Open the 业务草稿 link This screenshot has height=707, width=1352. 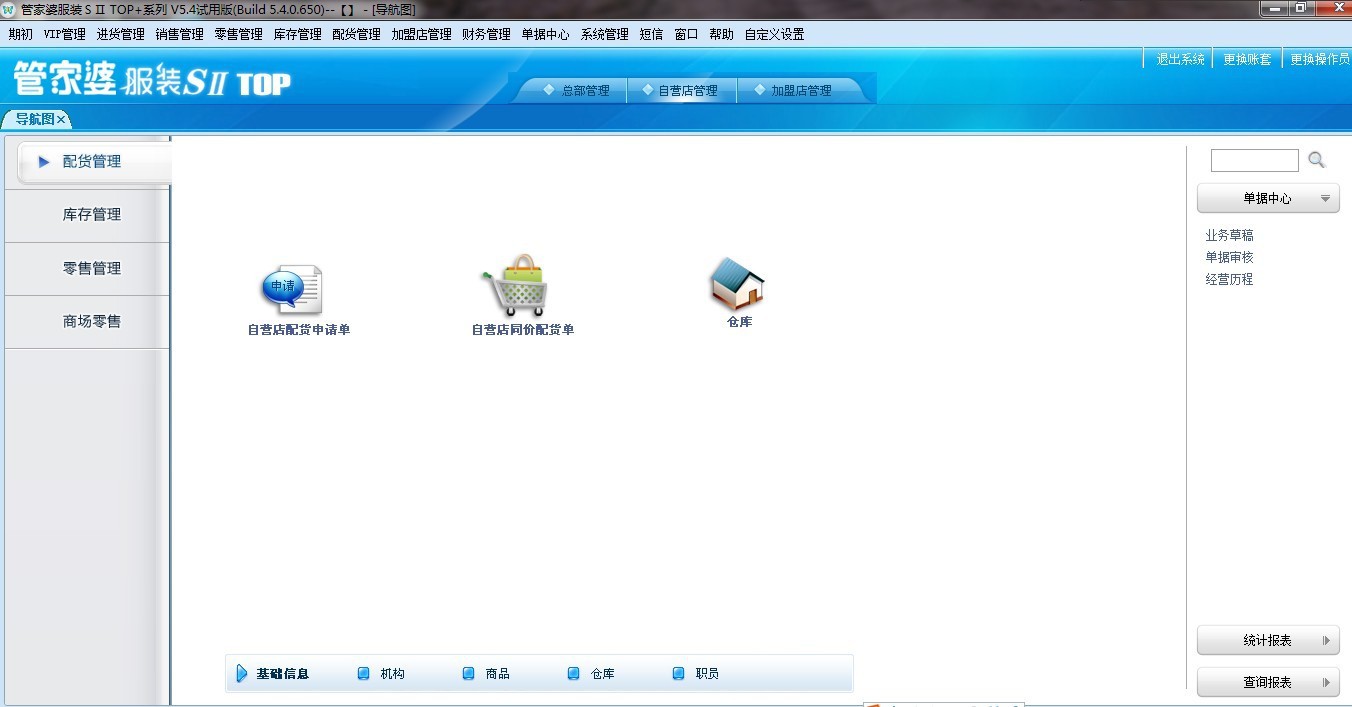point(1229,236)
